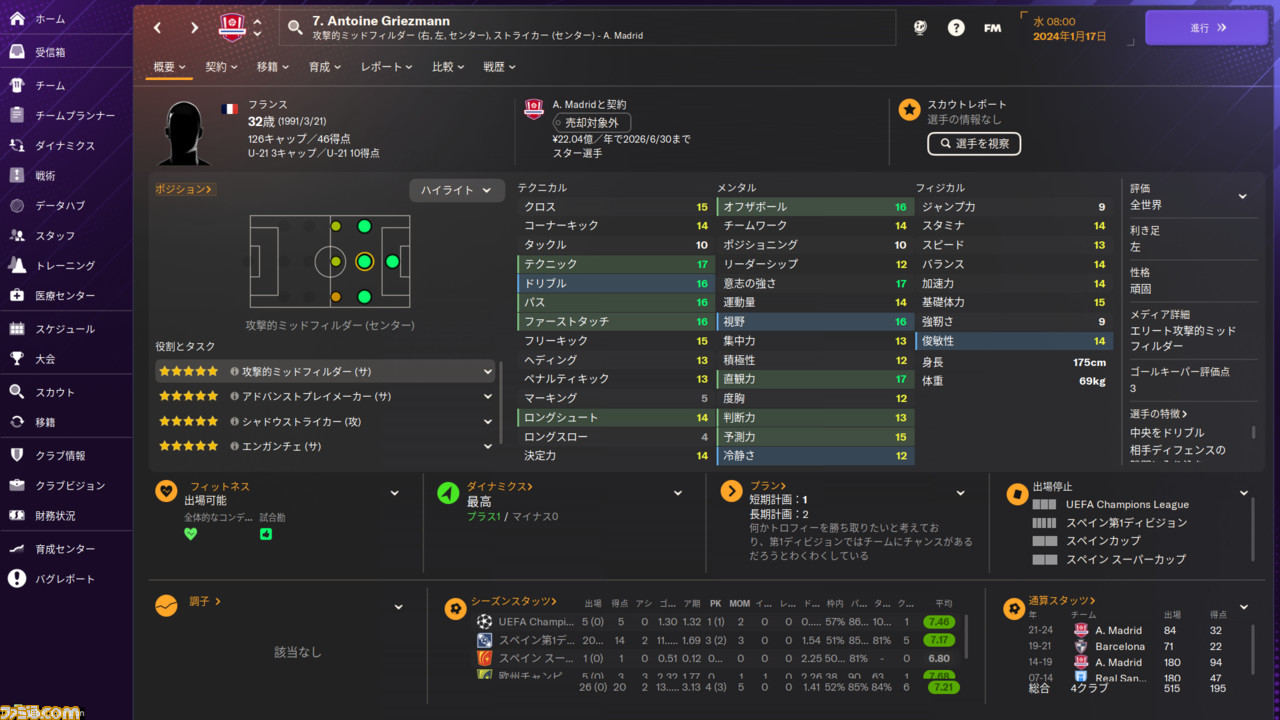
Task: Open the トレーニング training screen
Action: click(66, 265)
